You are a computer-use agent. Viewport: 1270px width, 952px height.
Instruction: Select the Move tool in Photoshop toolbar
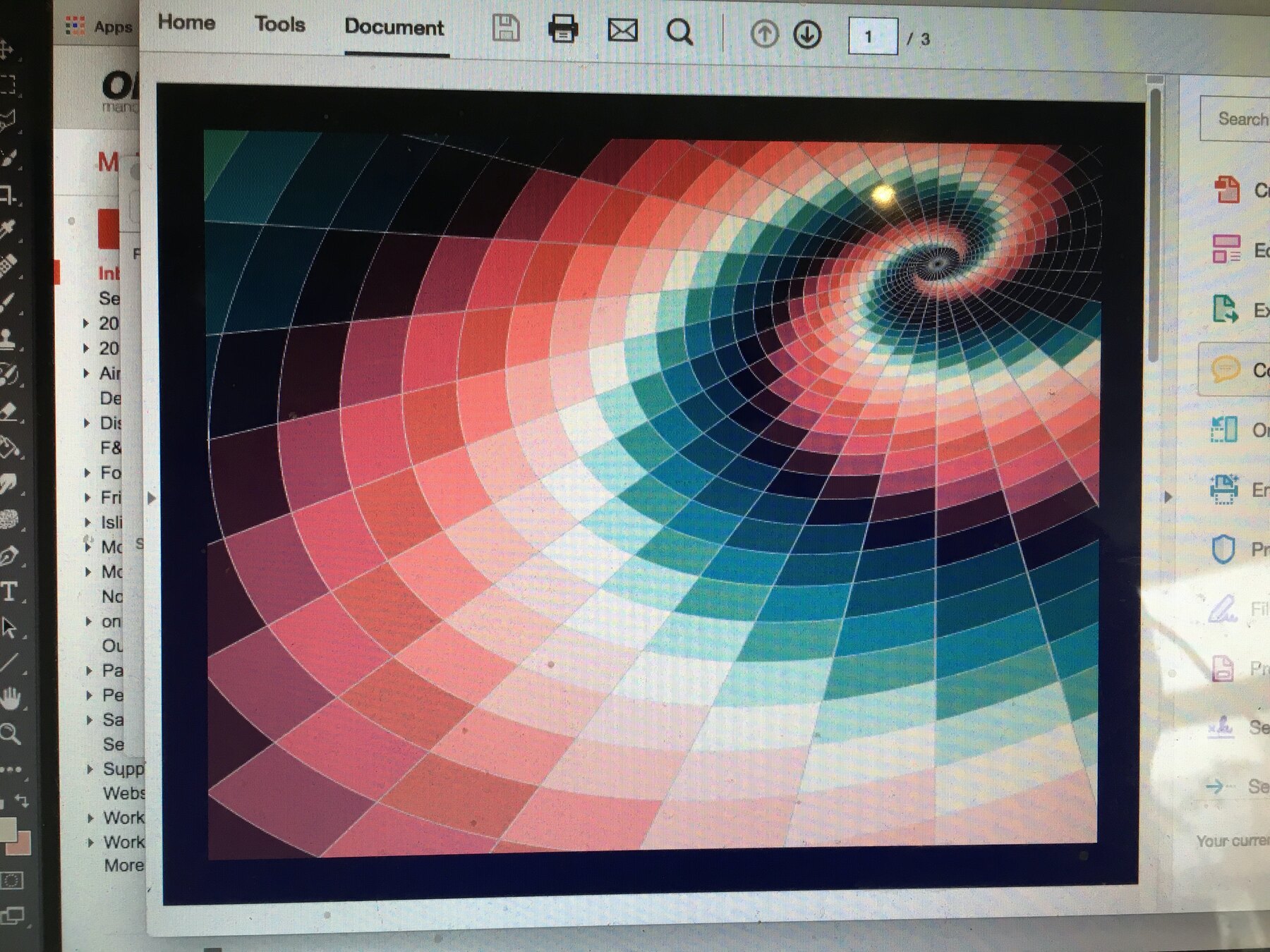tap(6, 49)
